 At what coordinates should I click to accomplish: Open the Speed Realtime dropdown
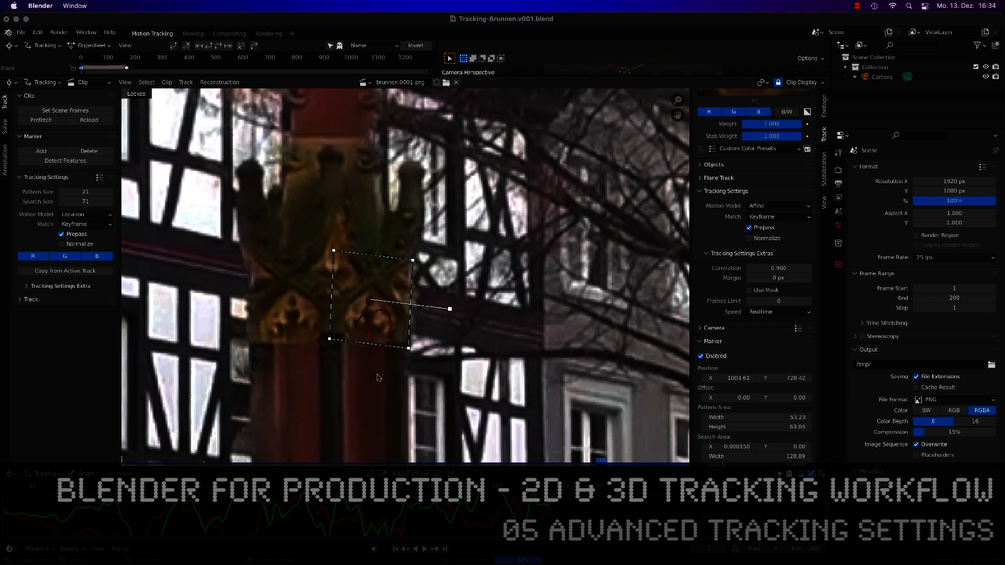pyautogui.click(x=778, y=312)
